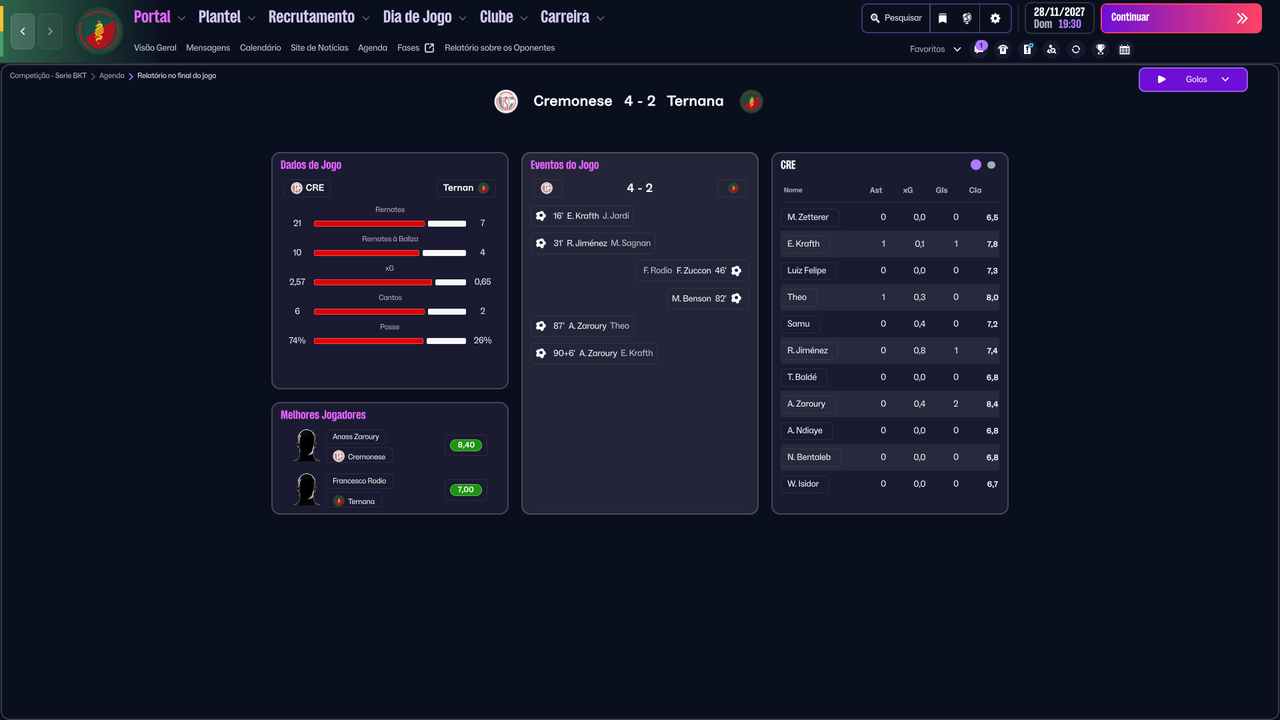Select Luiz Felipe in the player table
The image size is (1280, 720).
click(x=808, y=270)
